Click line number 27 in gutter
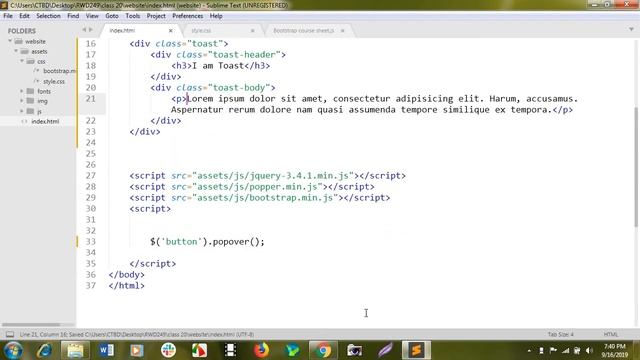Screen dimensions: 640x360 (91, 176)
